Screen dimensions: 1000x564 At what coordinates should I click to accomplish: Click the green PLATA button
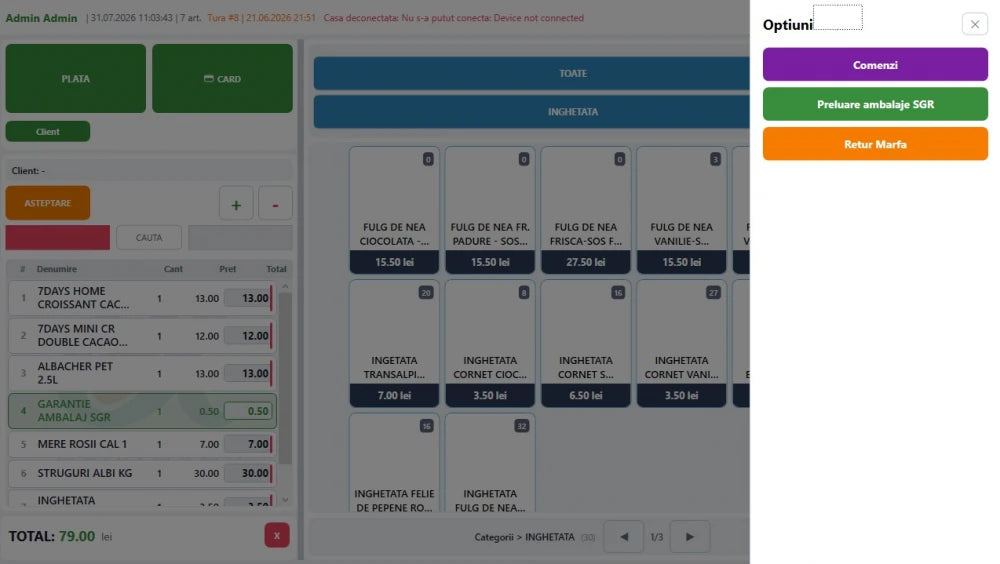pyautogui.click(x=76, y=78)
